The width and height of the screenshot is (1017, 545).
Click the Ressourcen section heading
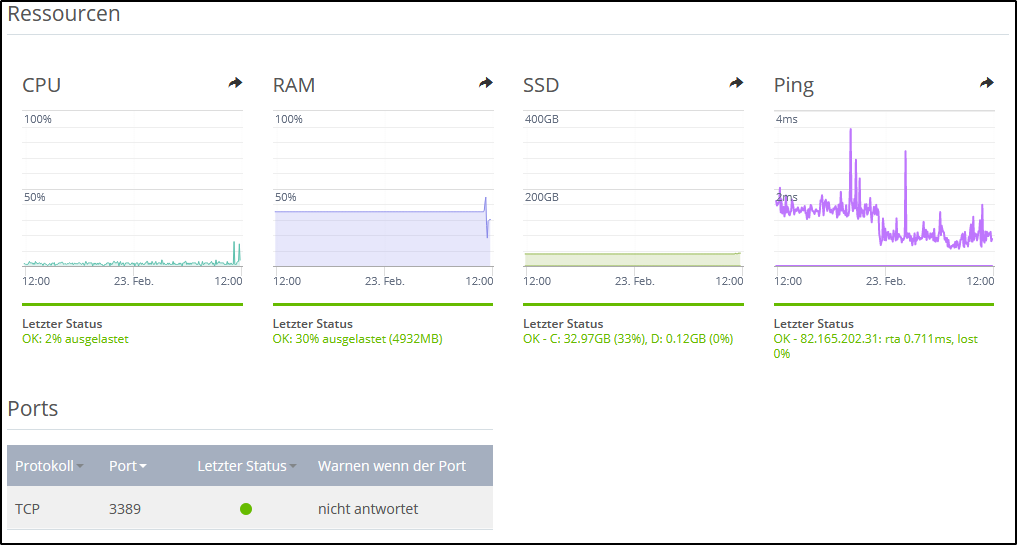pos(64,14)
